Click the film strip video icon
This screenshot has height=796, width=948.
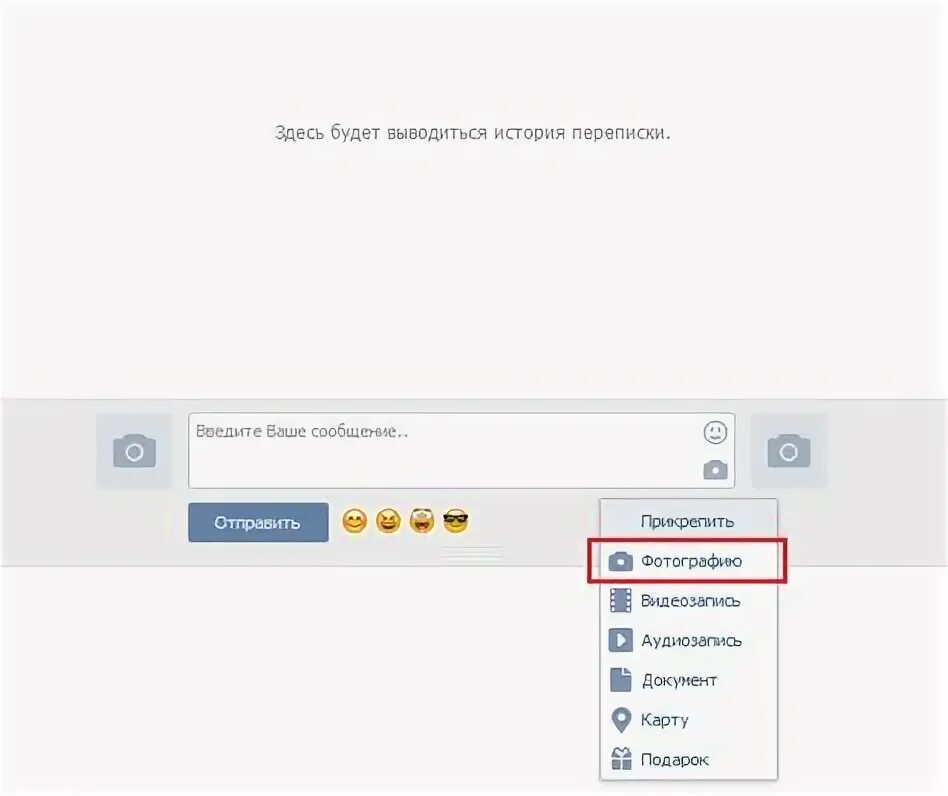(620, 600)
